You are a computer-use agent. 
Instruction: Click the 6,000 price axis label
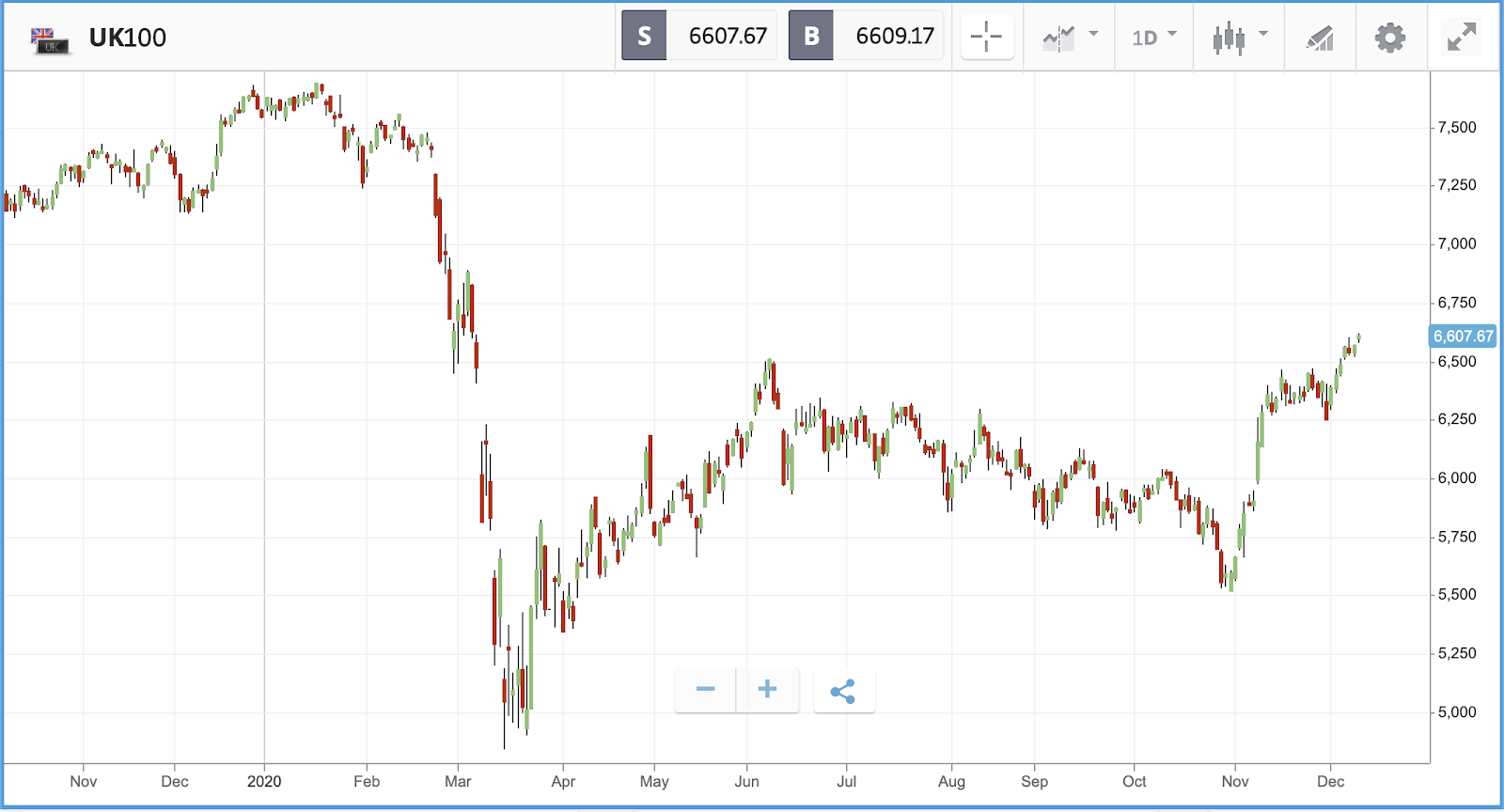(1457, 477)
